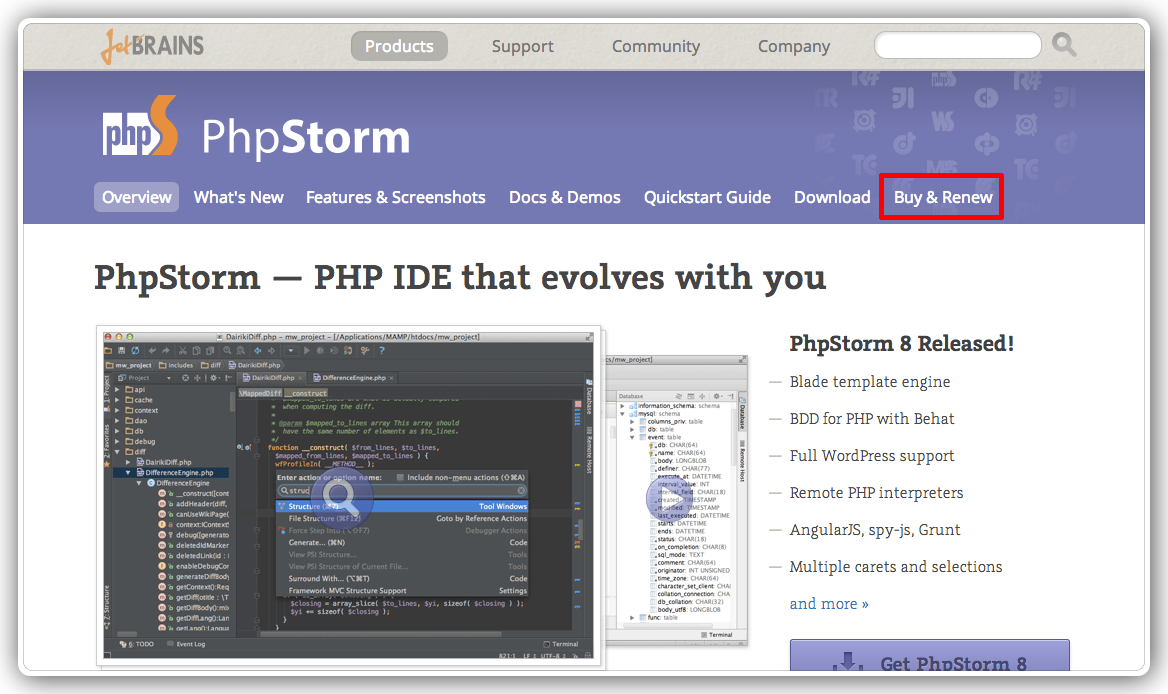Enlarge the light-theme Database screenshot thumbnail
This screenshot has height=694, width=1168.
[674, 500]
